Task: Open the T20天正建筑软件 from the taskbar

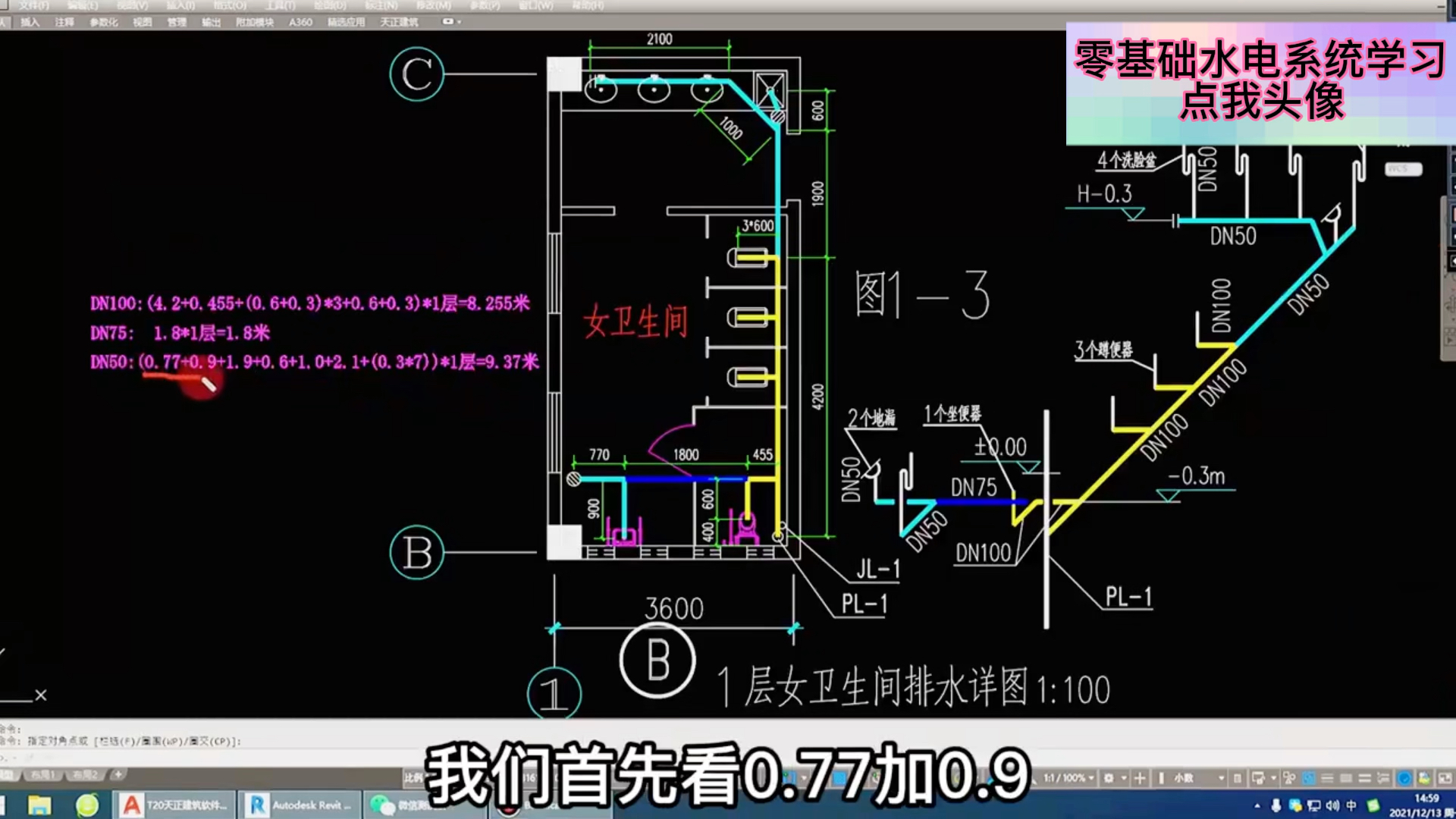Action: [174, 805]
